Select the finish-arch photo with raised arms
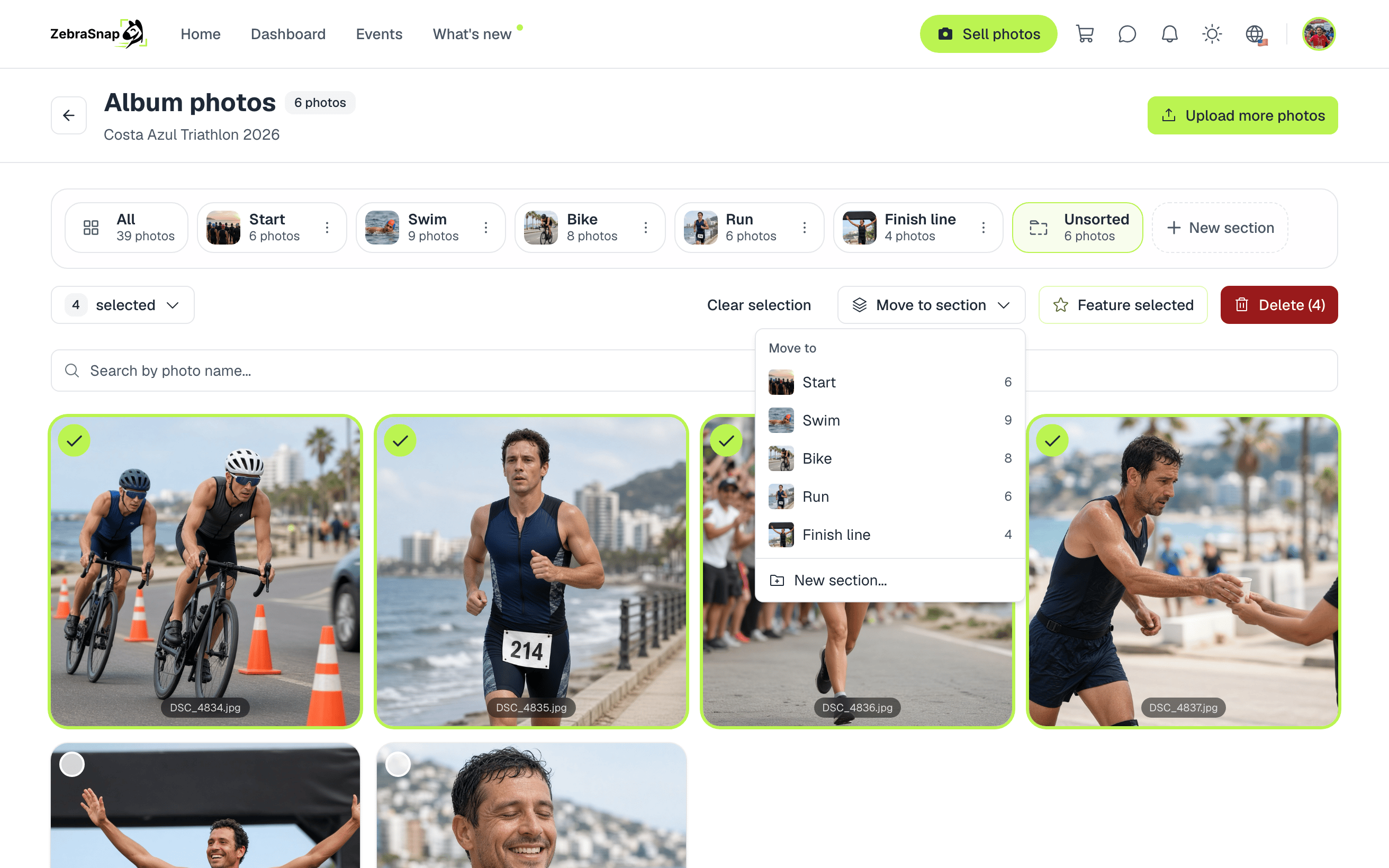 pos(73,764)
